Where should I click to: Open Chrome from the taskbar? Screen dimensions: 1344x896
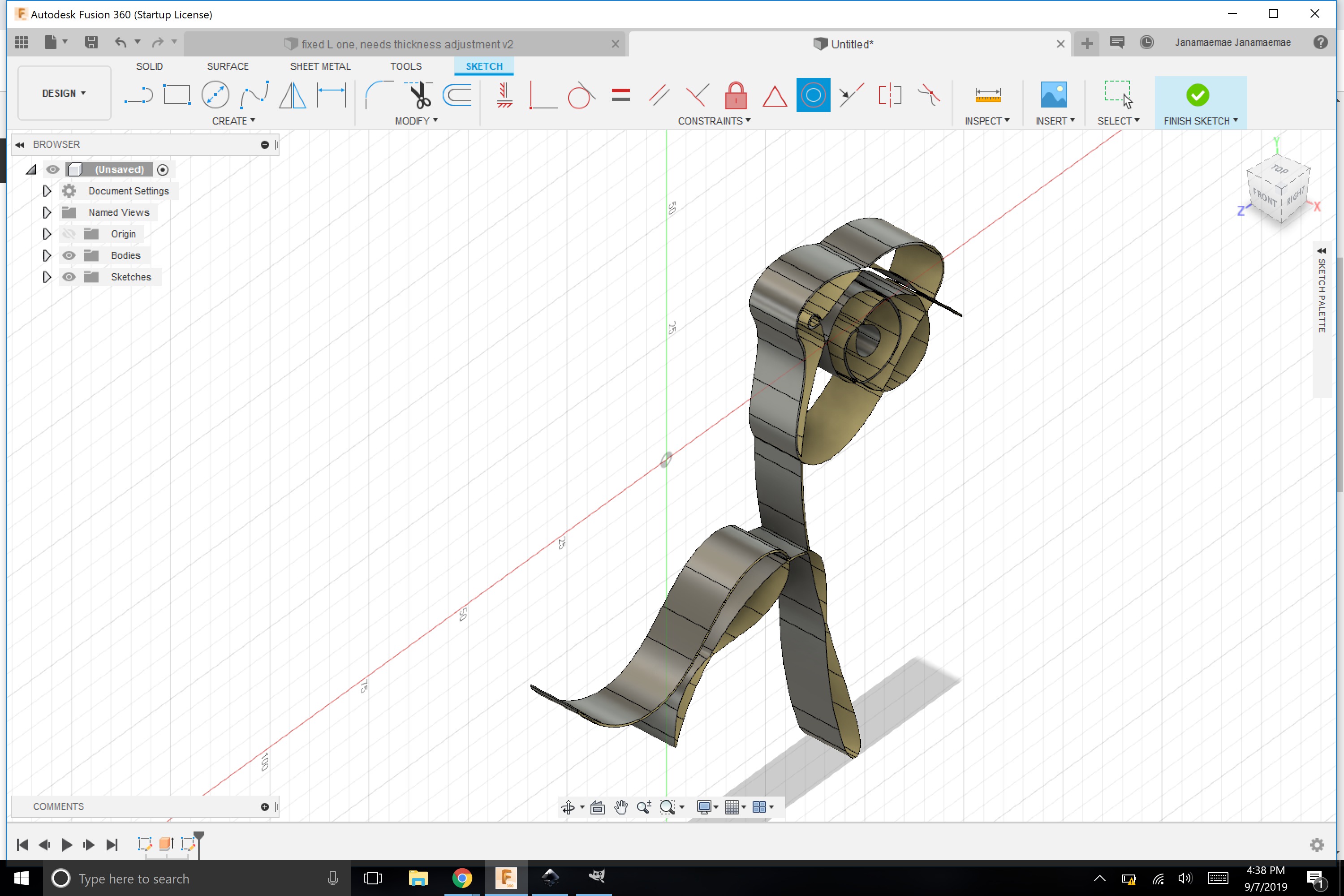click(462, 878)
